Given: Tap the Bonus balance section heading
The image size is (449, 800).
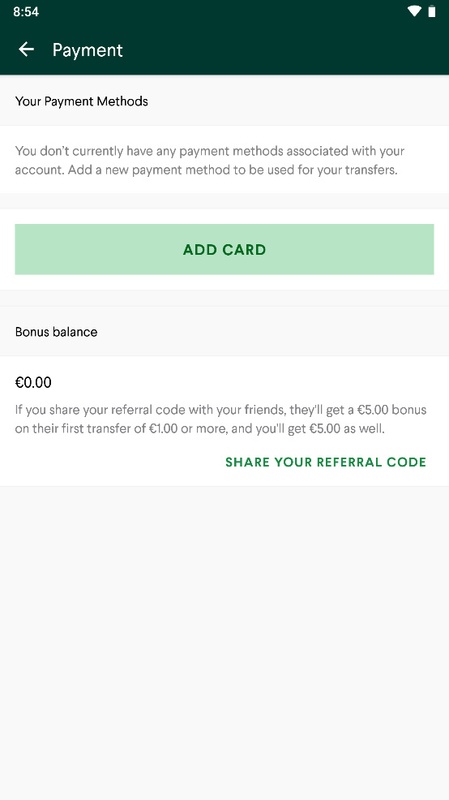Looking at the screenshot, I should [x=56, y=332].
